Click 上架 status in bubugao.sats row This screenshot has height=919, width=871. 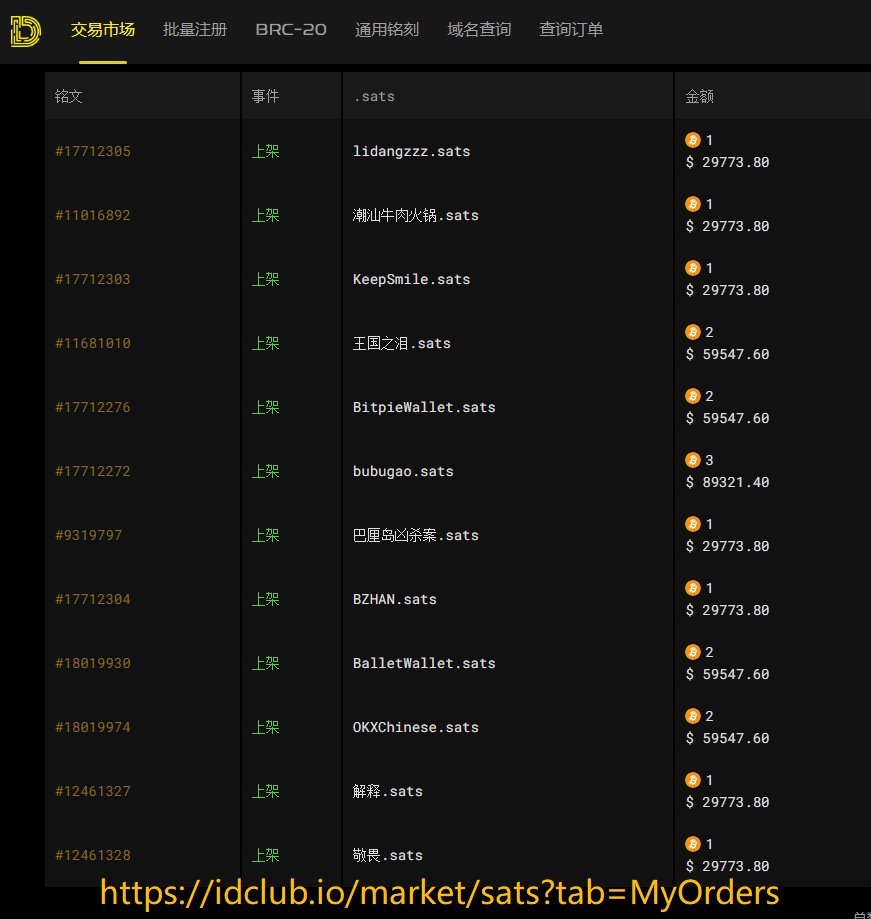266,471
